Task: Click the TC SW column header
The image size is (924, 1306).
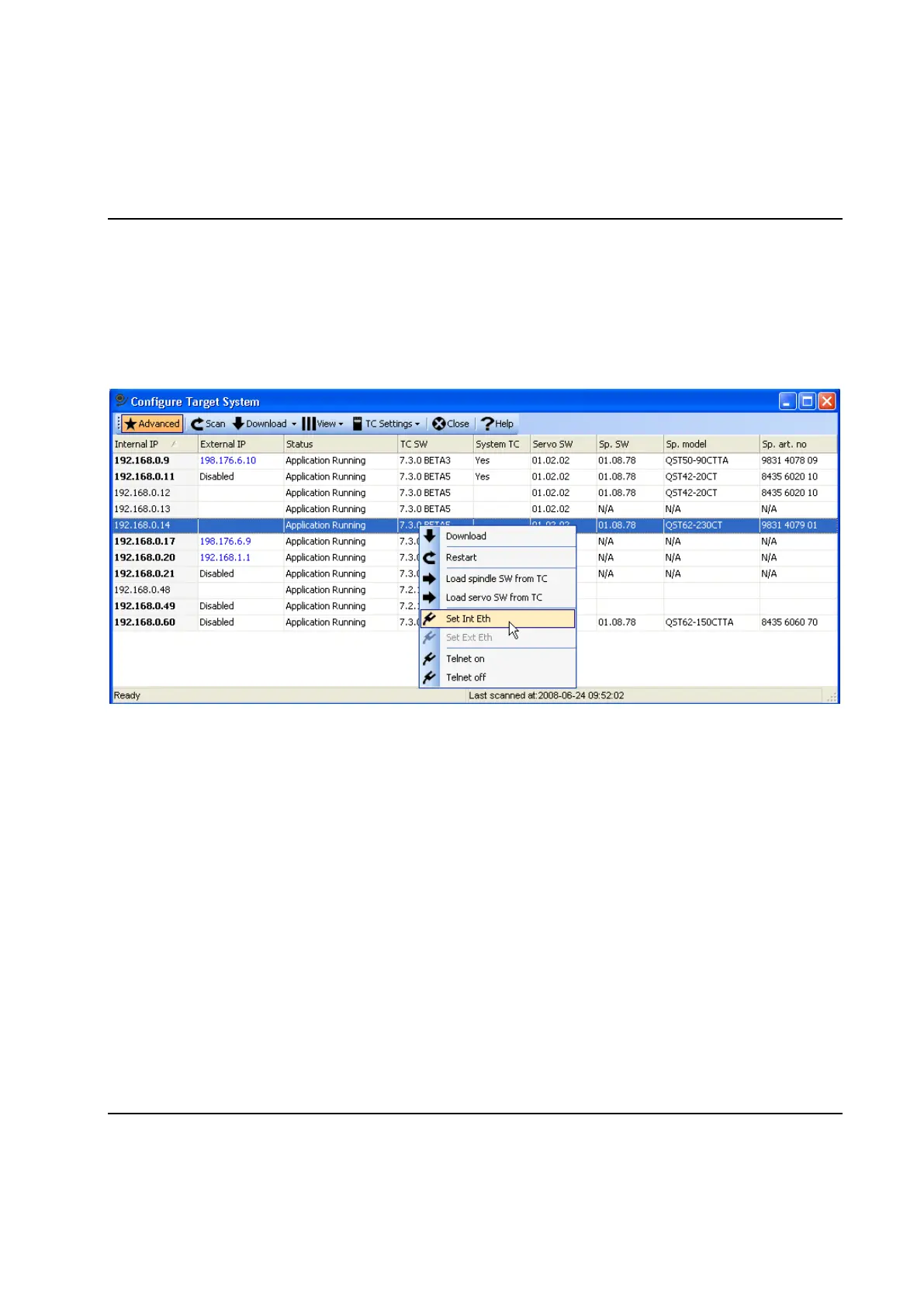Action: tap(435, 445)
